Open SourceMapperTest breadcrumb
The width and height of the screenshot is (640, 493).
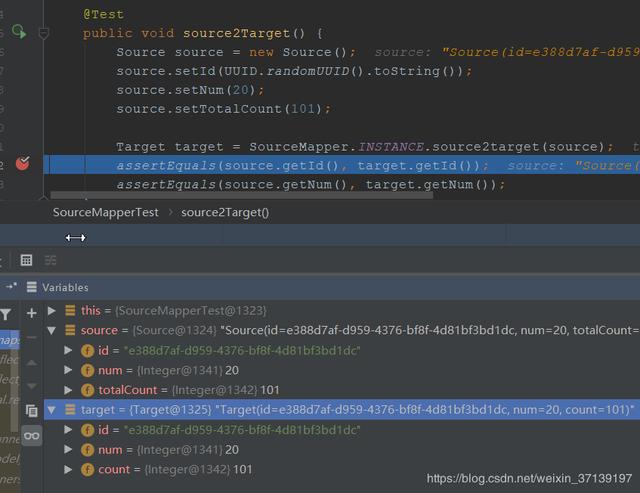point(105,213)
